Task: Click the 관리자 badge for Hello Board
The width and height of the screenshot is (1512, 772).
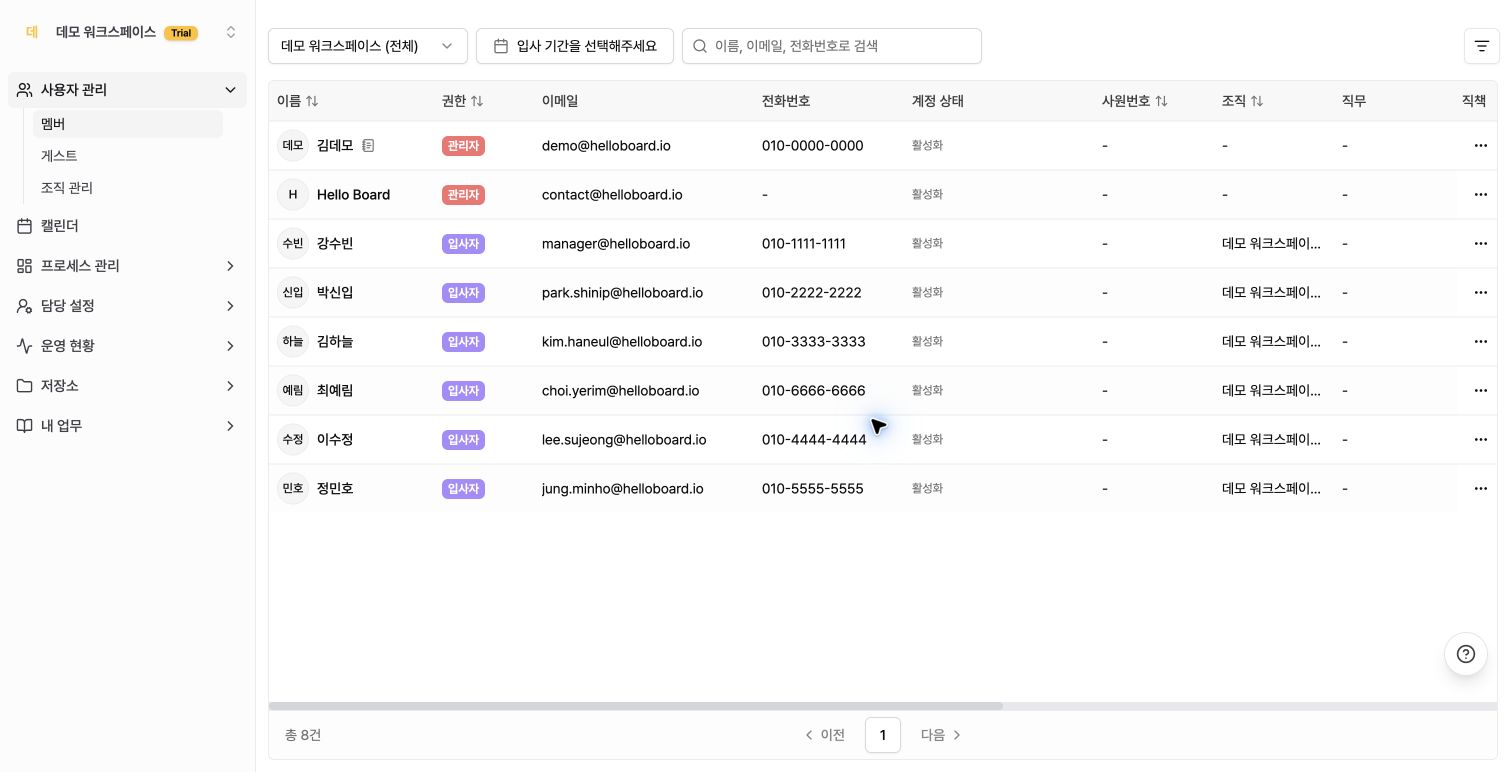Action: (463, 195)
